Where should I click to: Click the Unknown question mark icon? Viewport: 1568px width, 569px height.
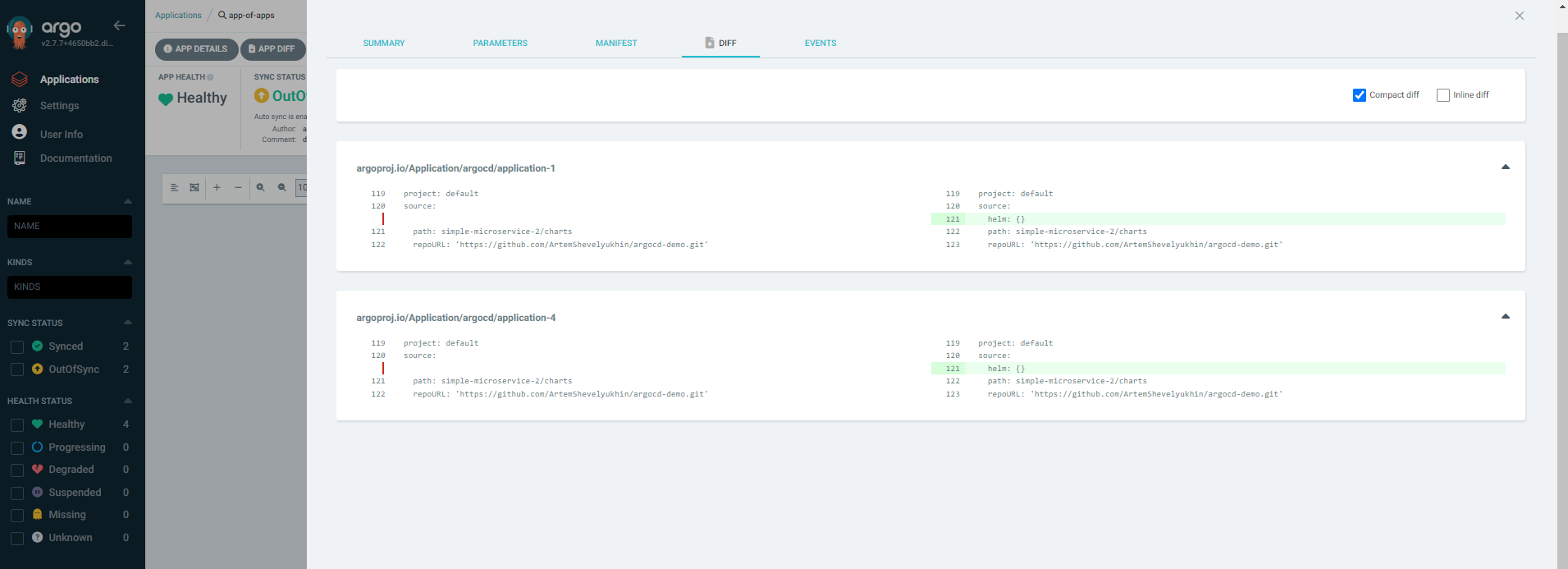coord(37,538)
